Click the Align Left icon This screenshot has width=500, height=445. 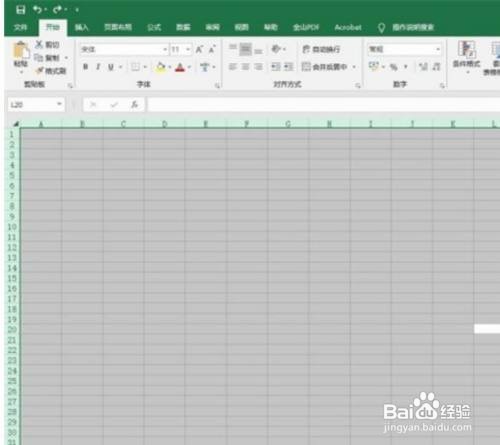(x=233, y=67)
